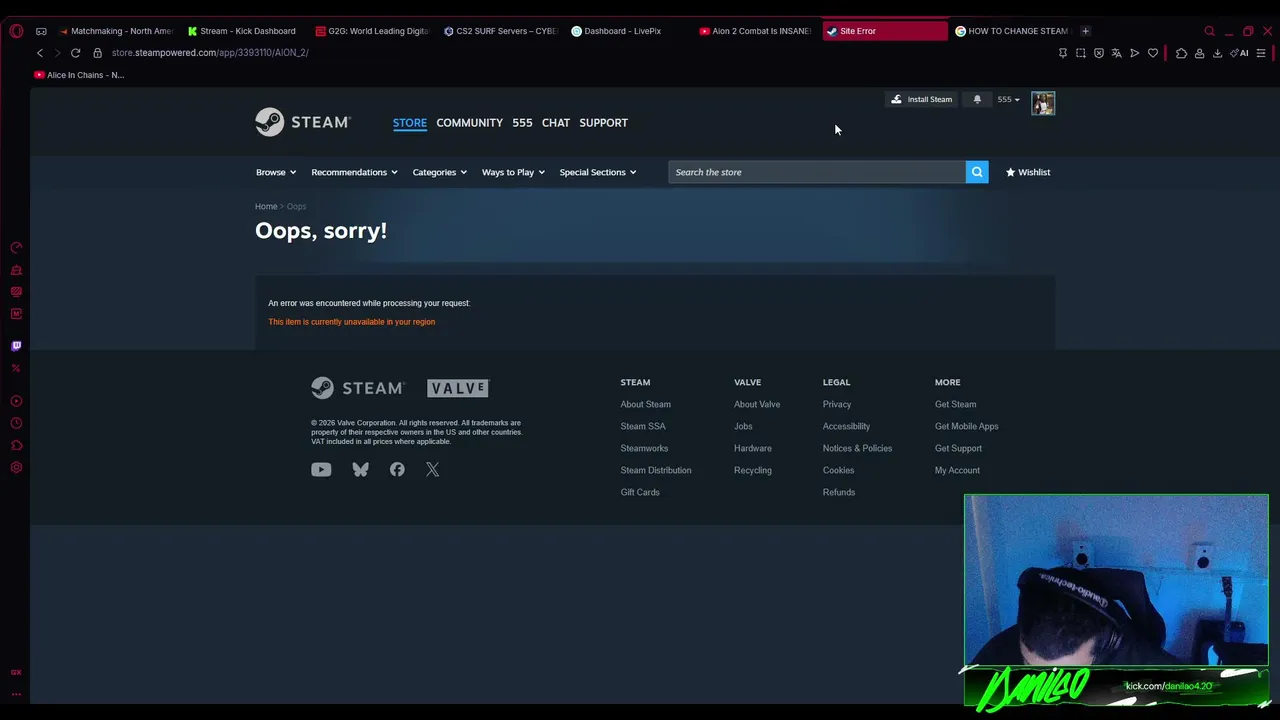Switch to the HOW TO CHANGE STEAM tab

click(1011, 31)
